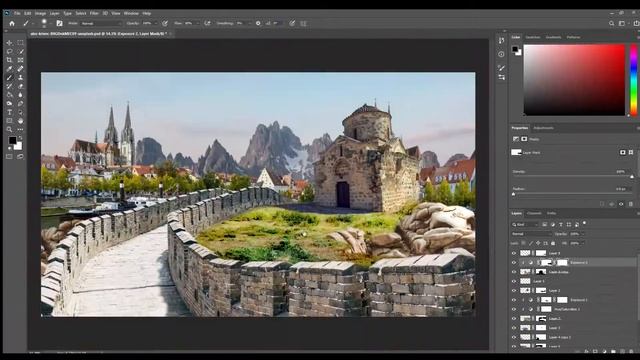The image size is (640, 360).
Task: Open layer filter Kind dropdown
Action: pyautogui.click(x=525, y=224)
